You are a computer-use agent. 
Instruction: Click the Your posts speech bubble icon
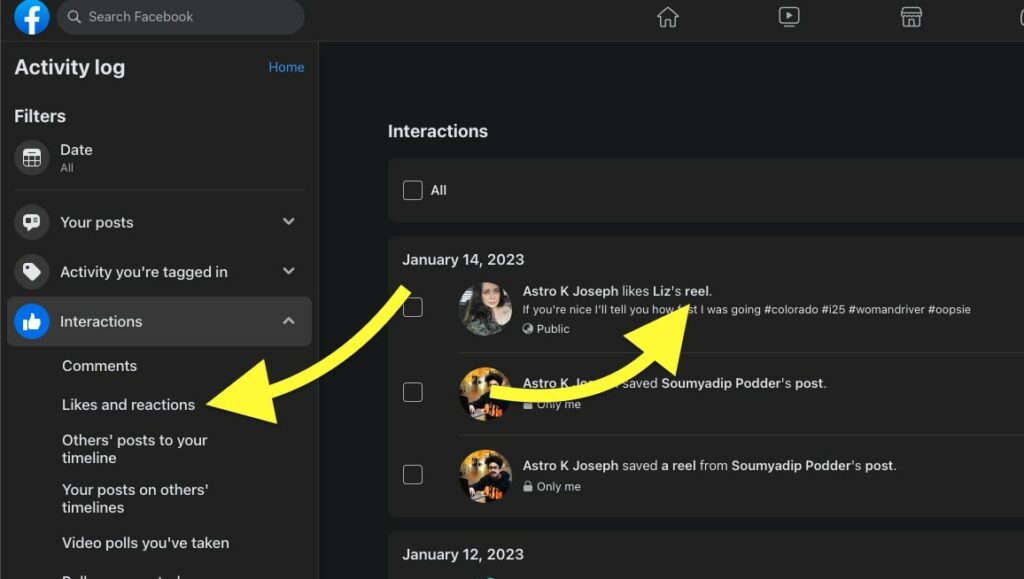[32, 222]
